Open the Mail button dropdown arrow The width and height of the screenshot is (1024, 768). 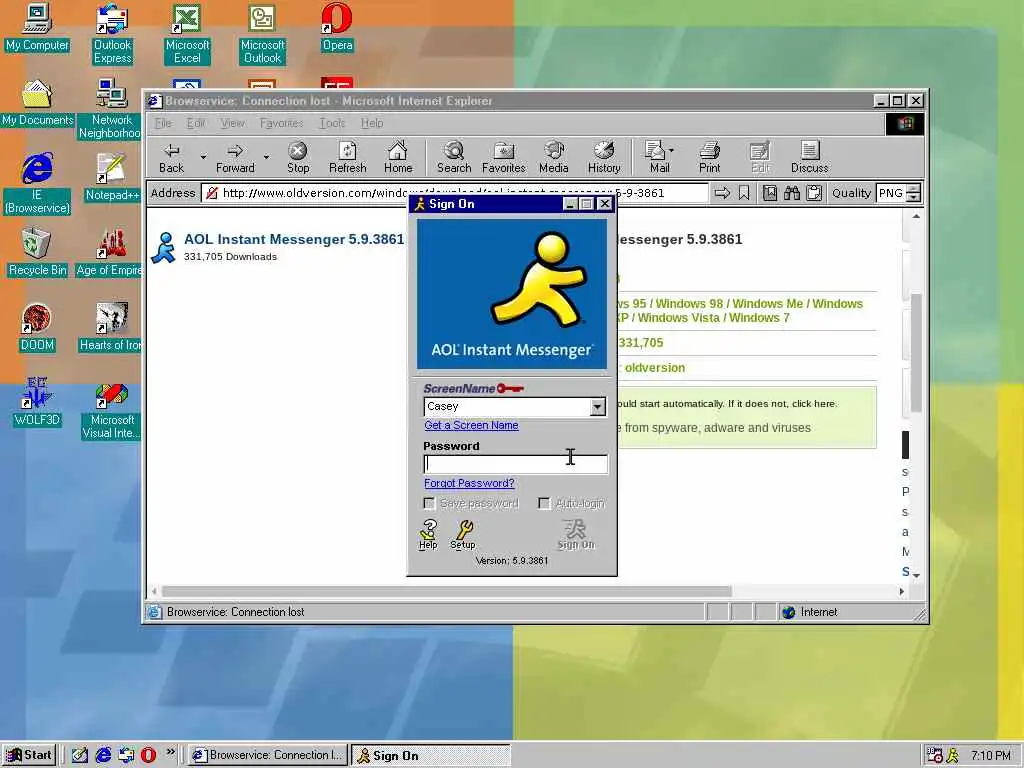[671, 151]
